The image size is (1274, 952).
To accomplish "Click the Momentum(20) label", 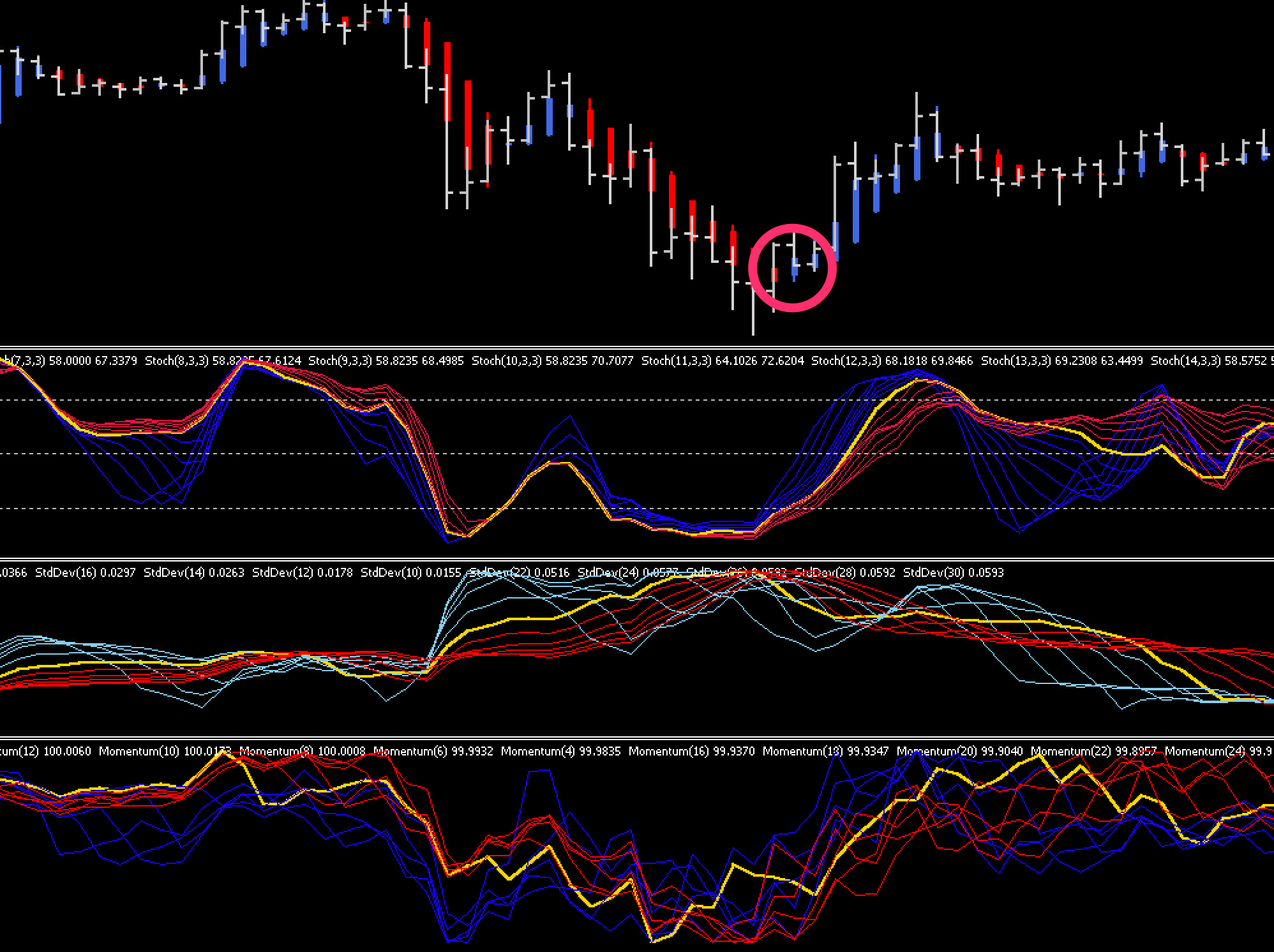I will pos(937,751).
